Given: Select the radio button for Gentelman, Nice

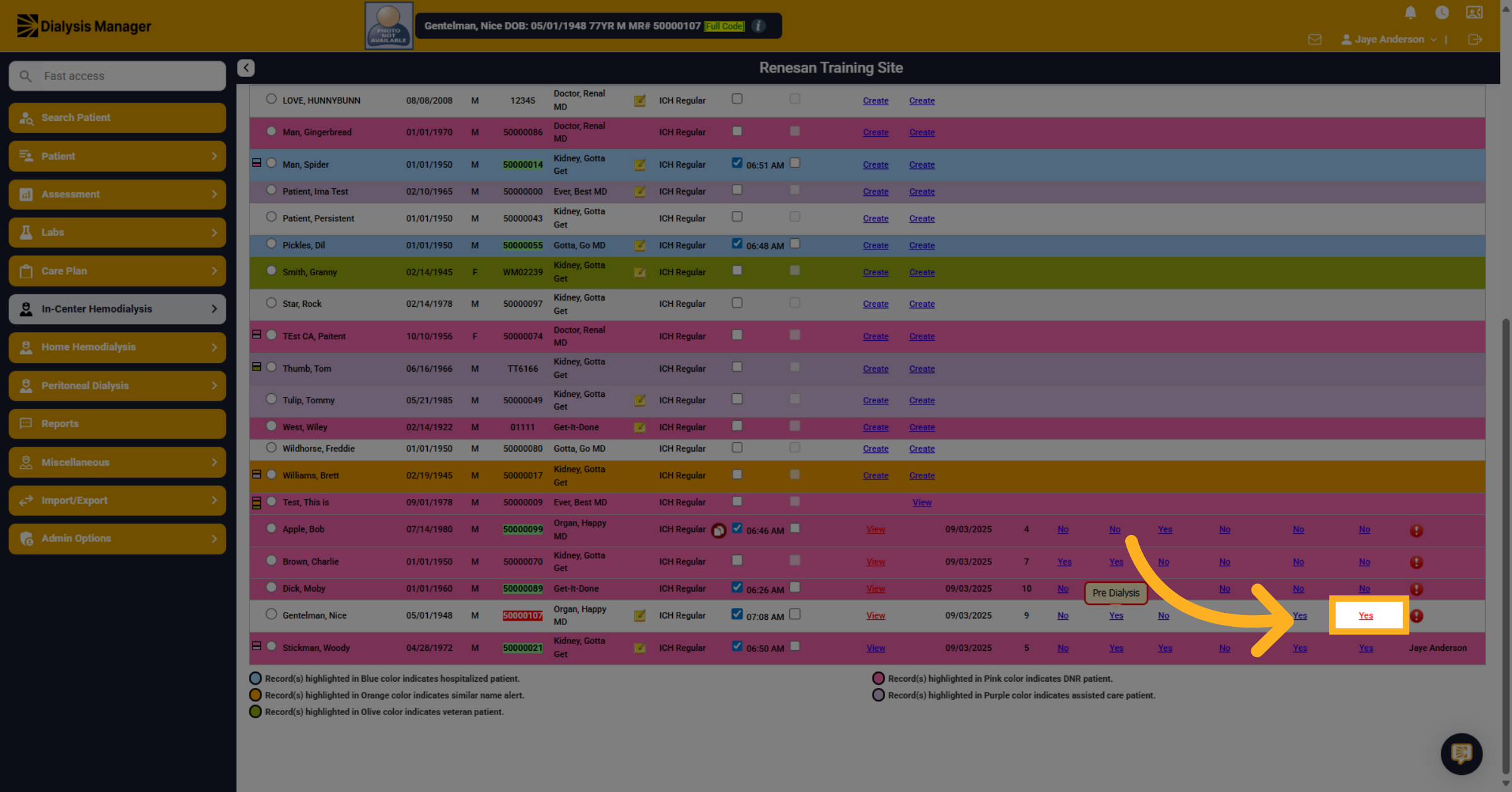Looking at the screenshot, I should point(271,614).
